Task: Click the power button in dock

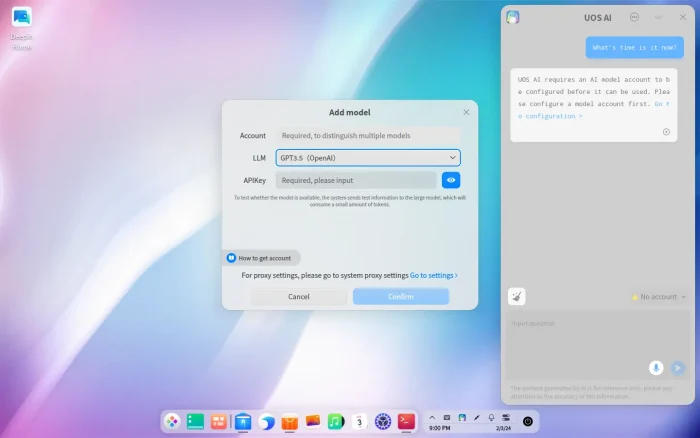Action: [x=528, y=422]
